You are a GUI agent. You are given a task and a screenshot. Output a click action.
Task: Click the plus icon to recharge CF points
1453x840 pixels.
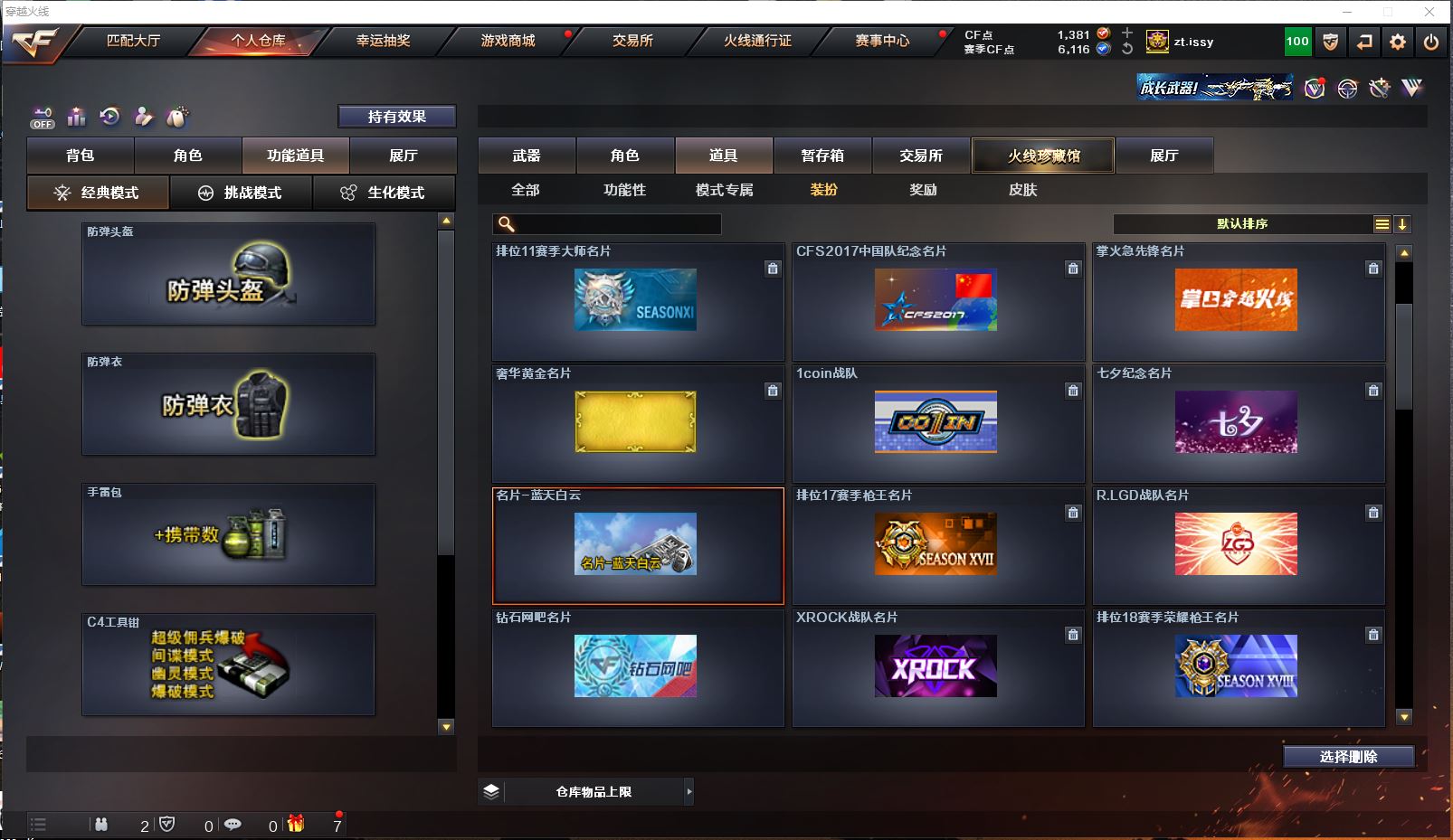(1127, 33)
